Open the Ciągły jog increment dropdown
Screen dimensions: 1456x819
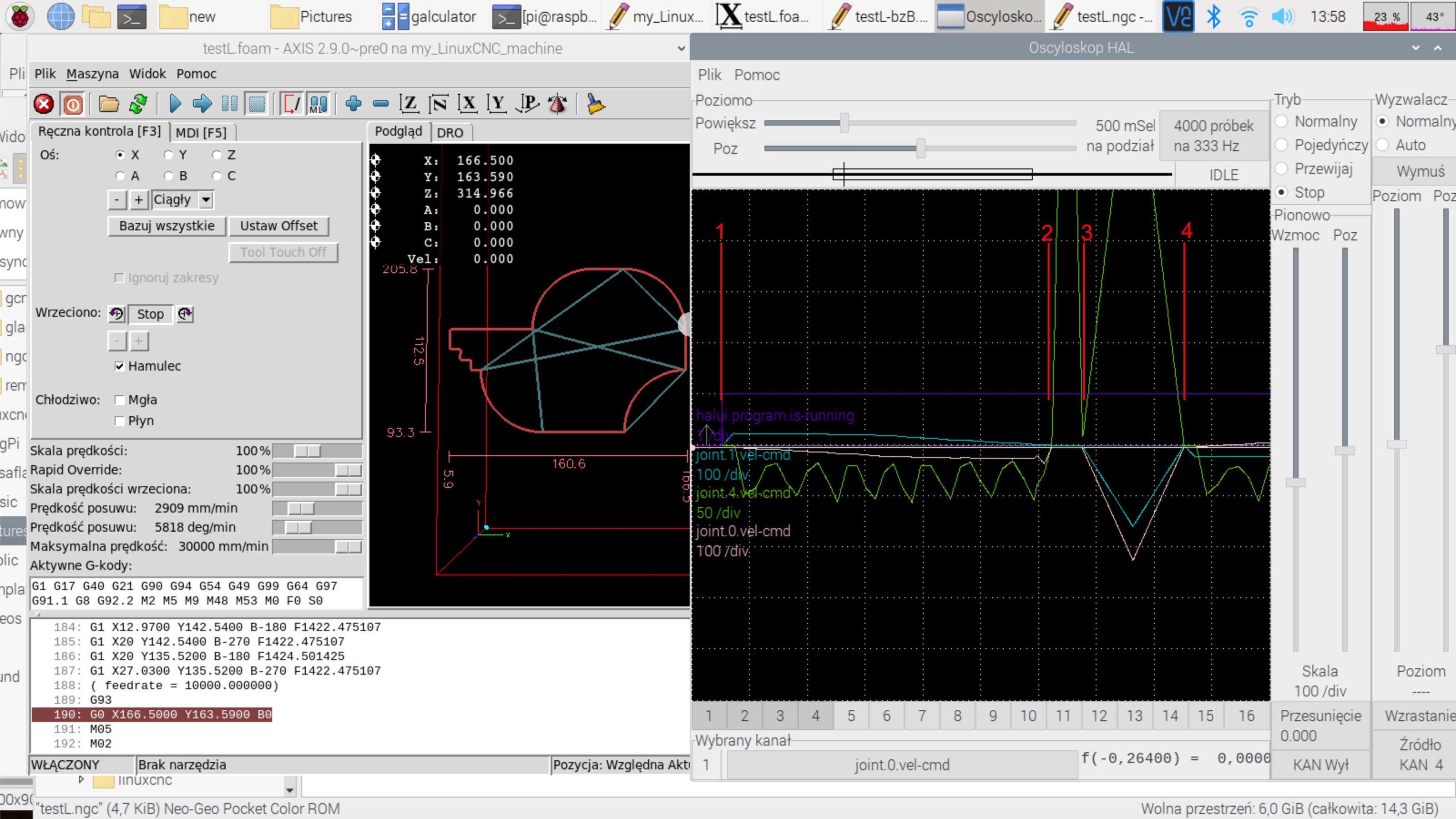206,200
